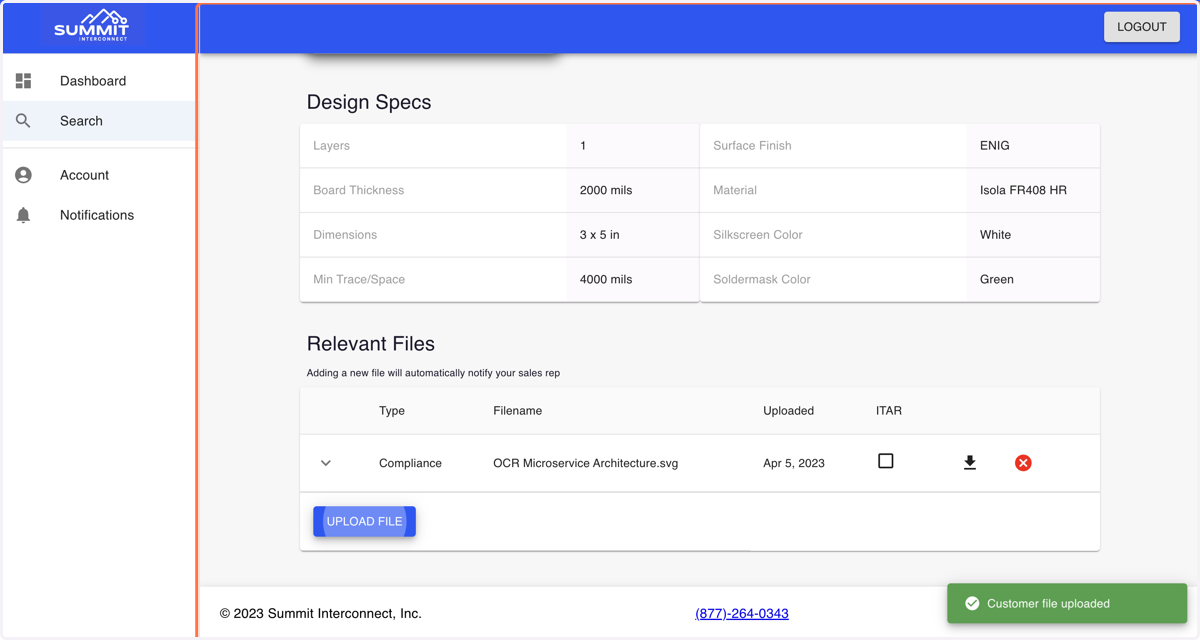This screenshot has width=1200, height=640.
Task: Click the Min Trace/Space label
Action: [359, 280]
